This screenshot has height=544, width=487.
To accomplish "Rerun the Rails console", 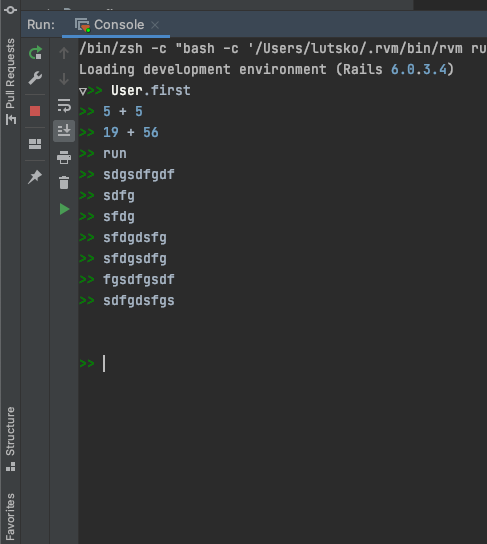I will 35,53.
